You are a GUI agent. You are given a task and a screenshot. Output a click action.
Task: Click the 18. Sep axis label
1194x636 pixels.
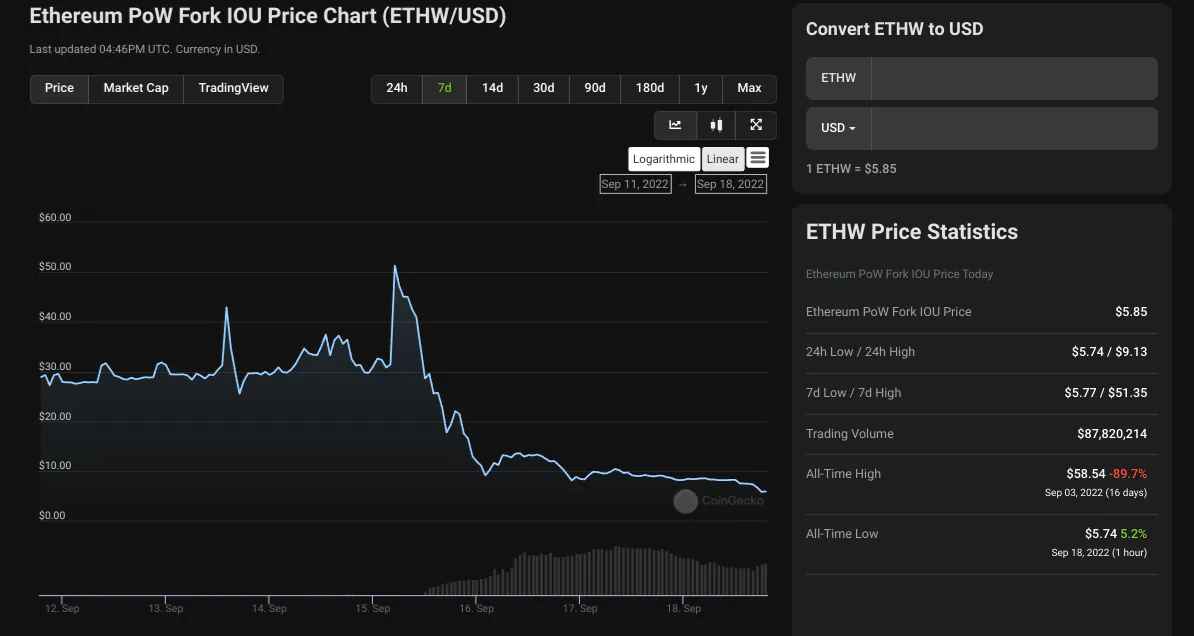pyautogui.click(x=683, y=609)
